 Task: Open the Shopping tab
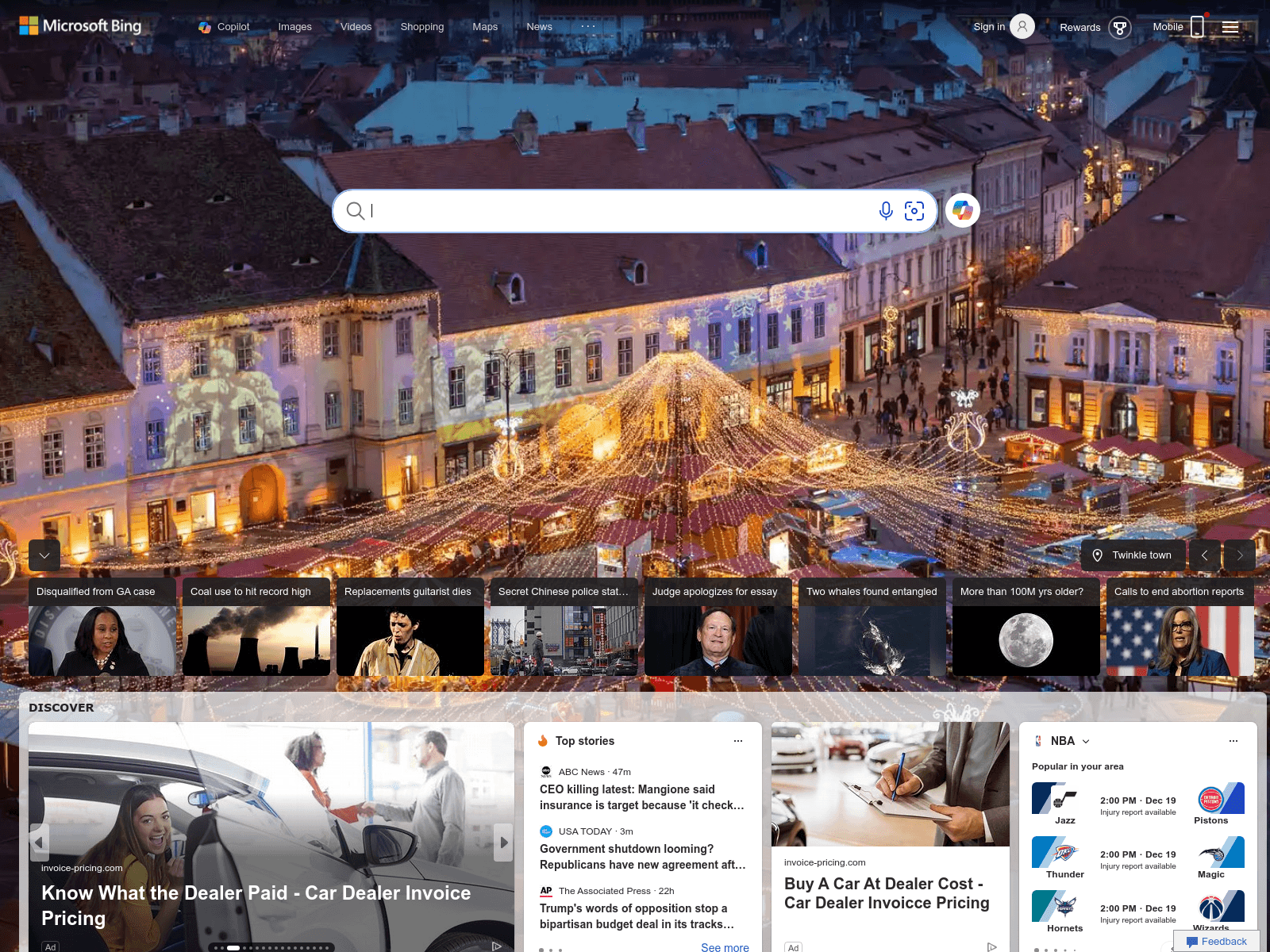pos(422,27)
